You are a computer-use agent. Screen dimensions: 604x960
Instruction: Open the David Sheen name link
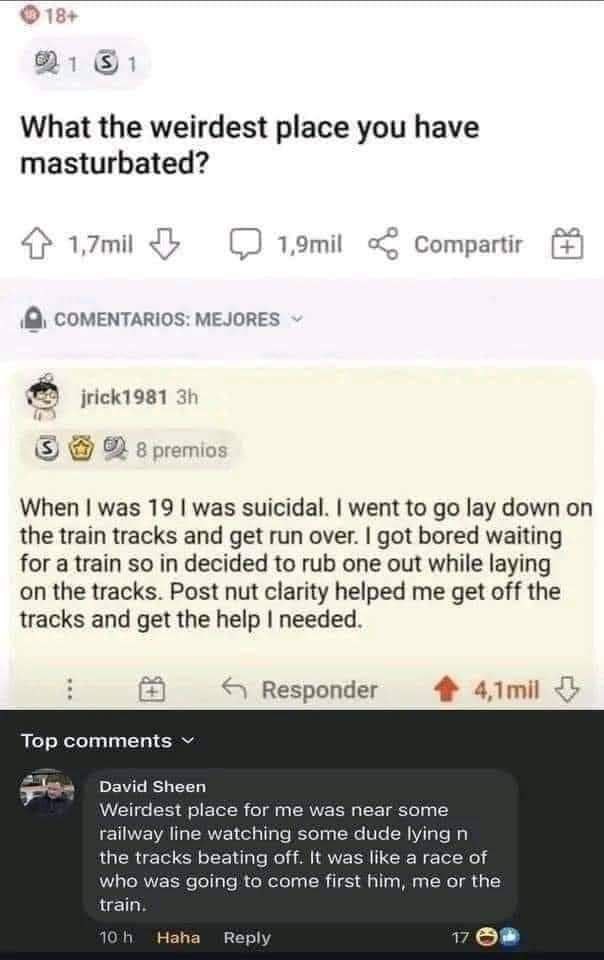(152, 787)
